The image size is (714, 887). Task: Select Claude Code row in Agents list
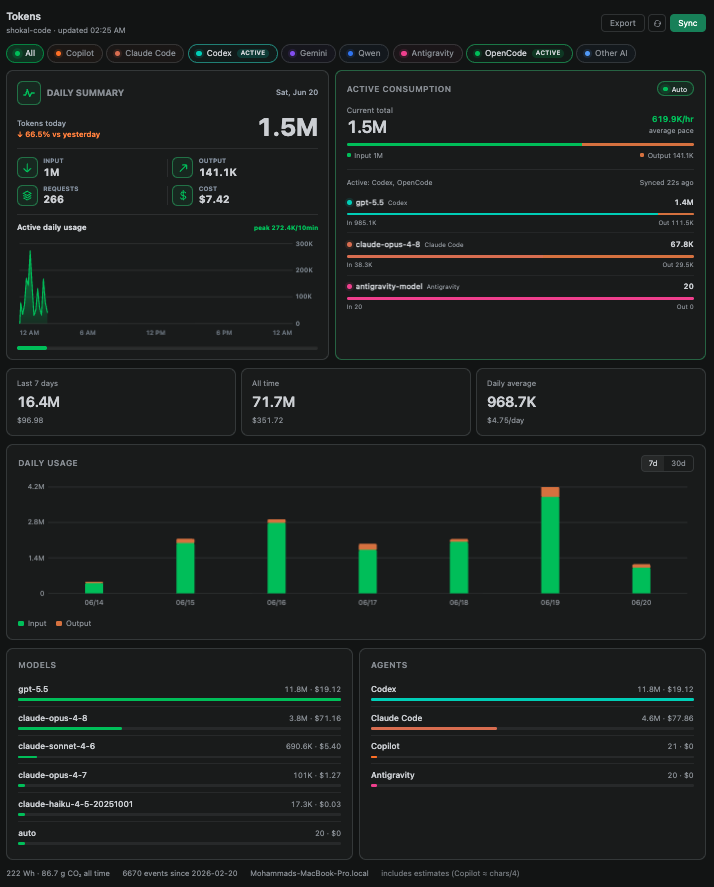tap(532, 721)
